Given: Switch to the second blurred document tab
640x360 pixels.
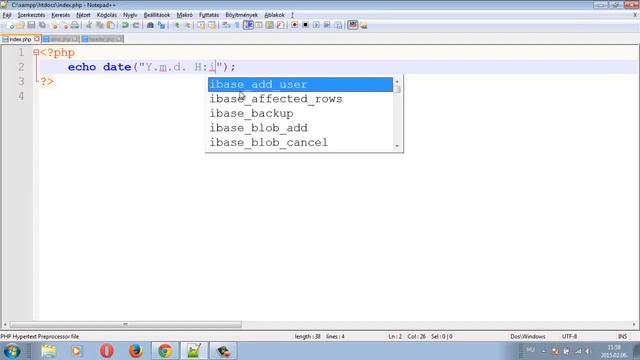Looking at the screenshot, I should 60,39.
